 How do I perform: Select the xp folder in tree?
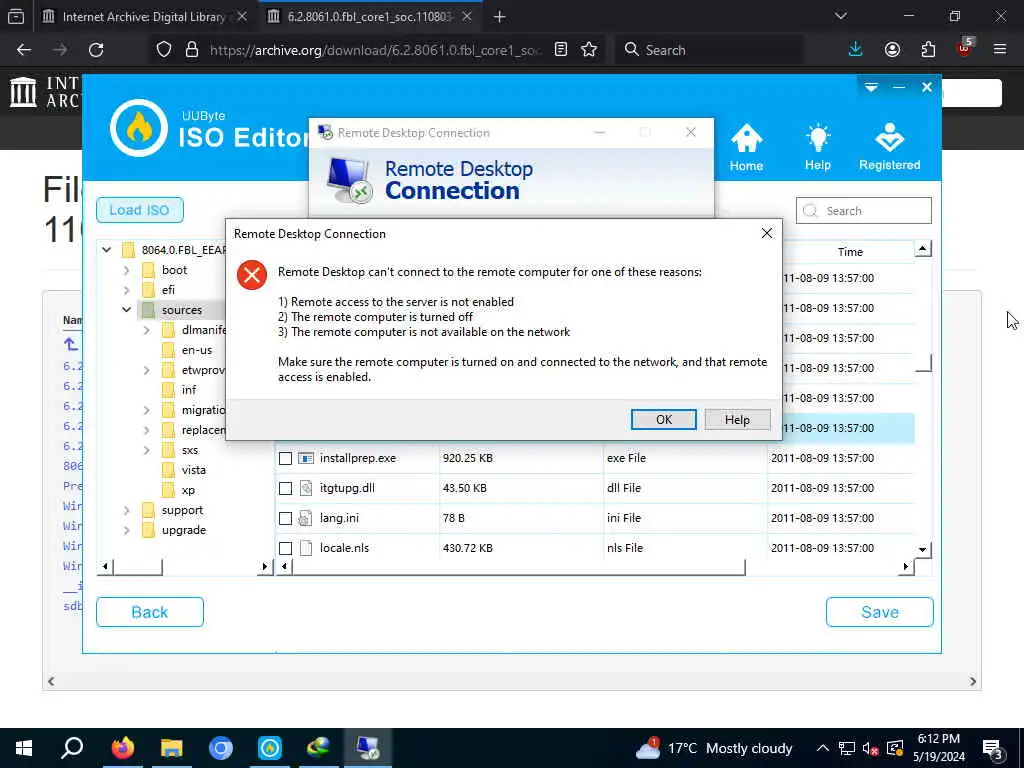(x=188, y=490)
